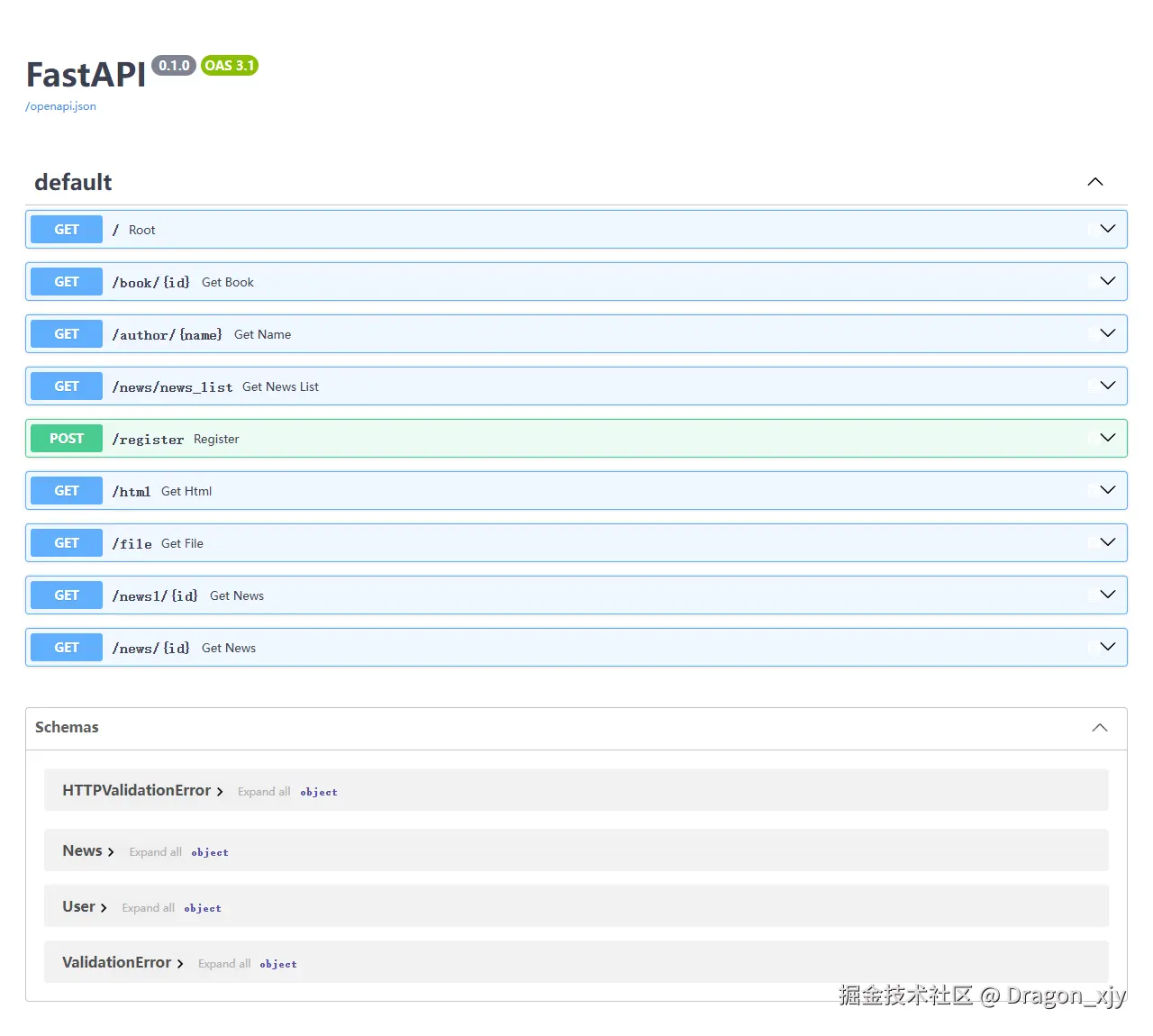Click Expand all for ValidationError schema

tap(224, 964)
